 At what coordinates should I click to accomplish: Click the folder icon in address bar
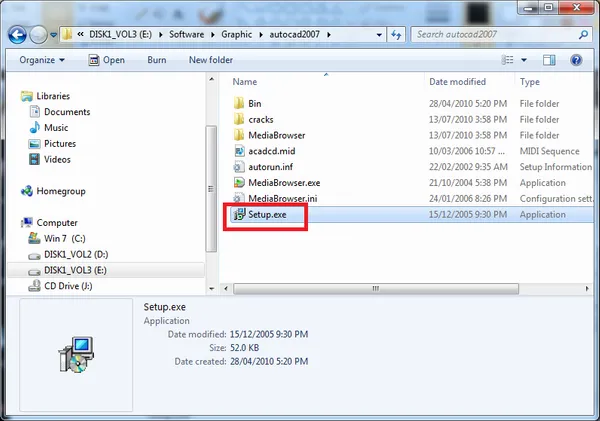67,34
